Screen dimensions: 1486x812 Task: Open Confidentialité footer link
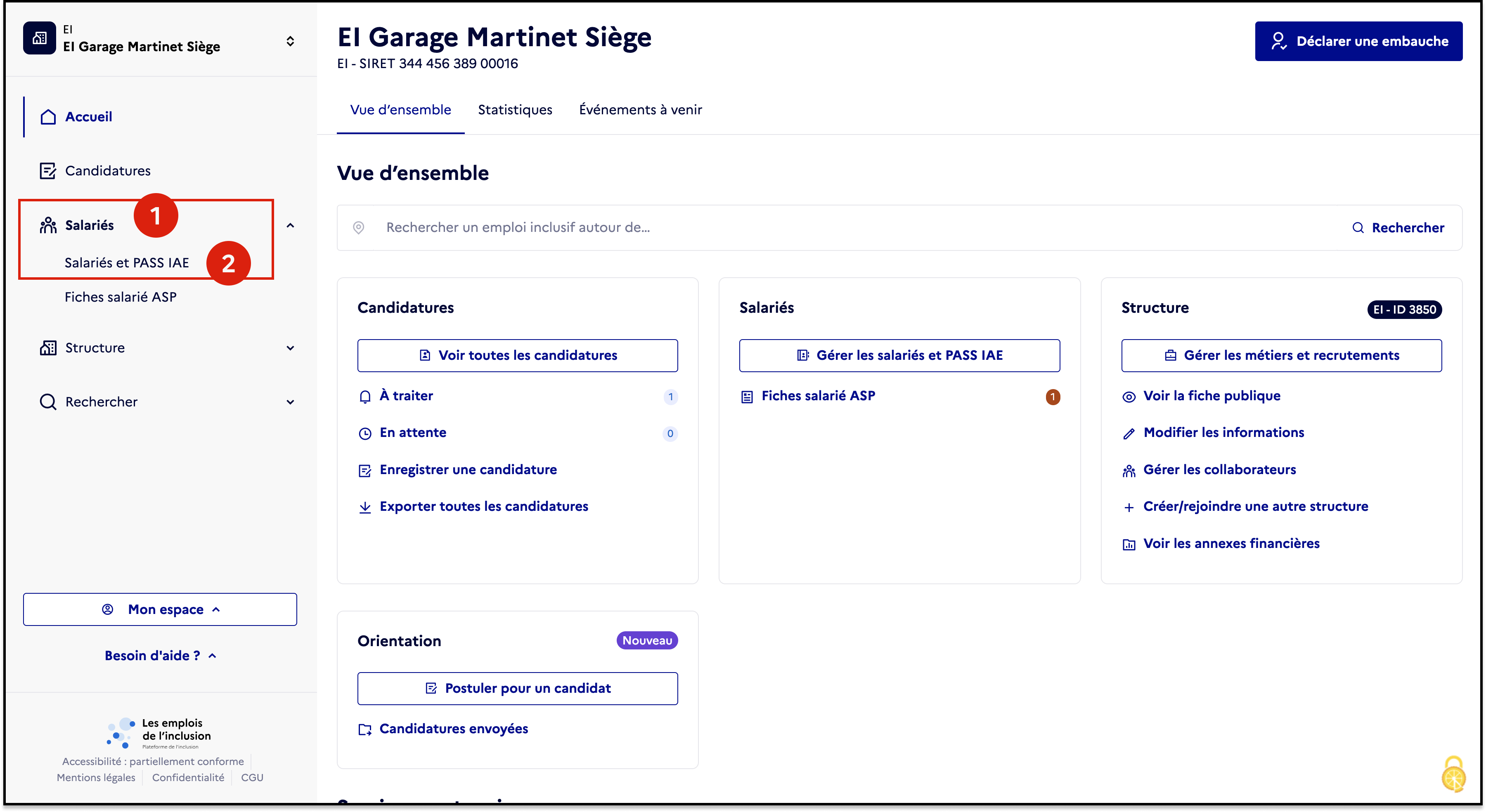(188, 777)
